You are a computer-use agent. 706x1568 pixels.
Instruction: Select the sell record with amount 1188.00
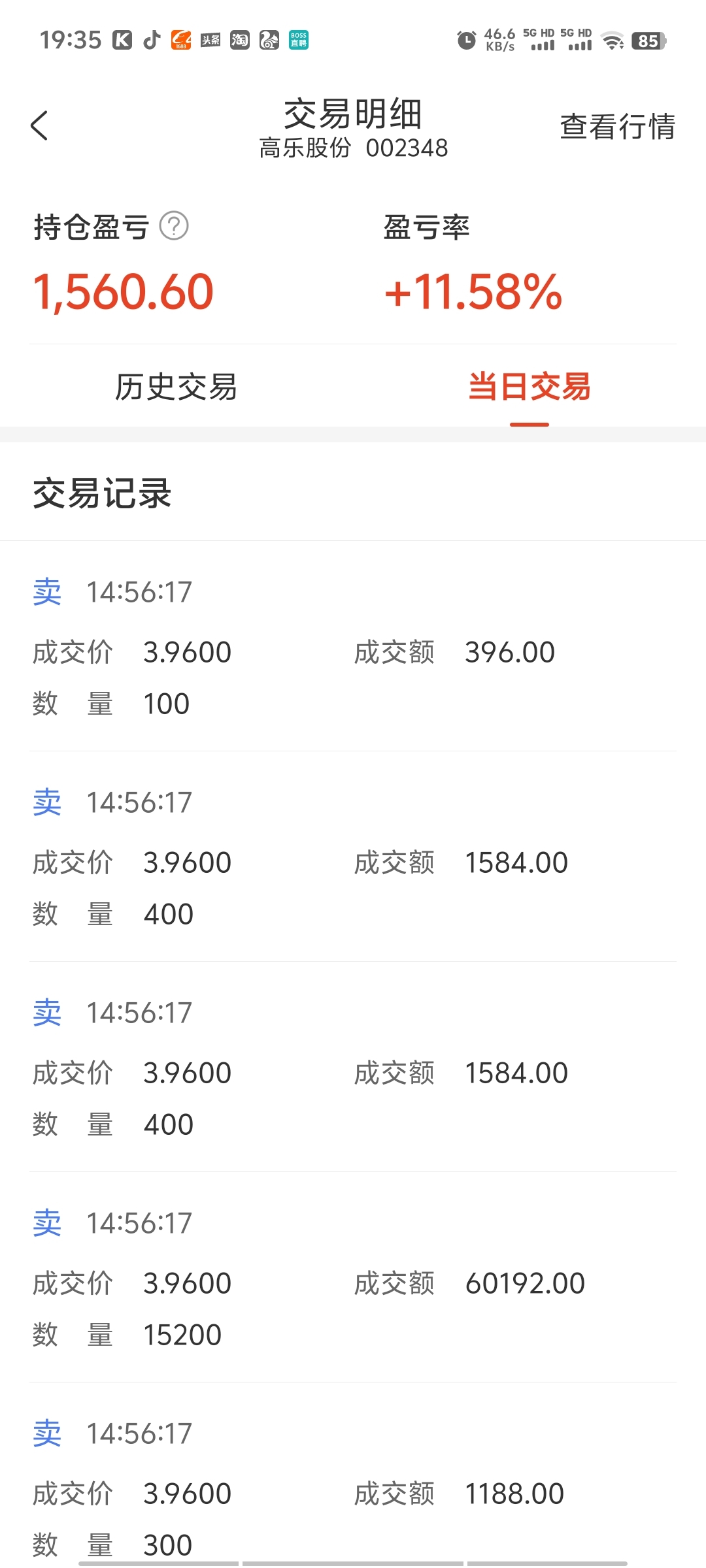pos(353,1477)
